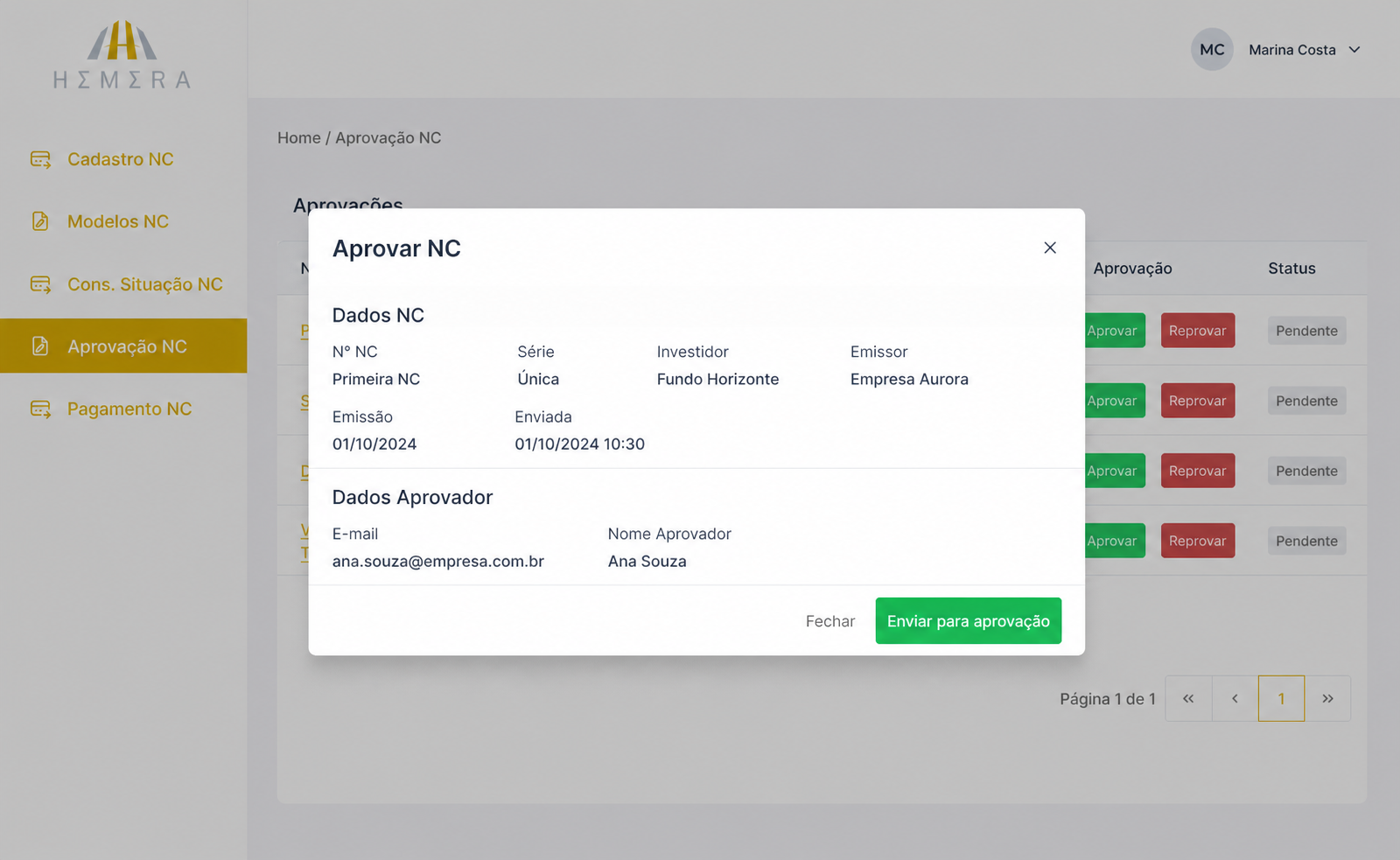Click the Primeira NC value
Screen dimensions: 1400x860
tap(376, 379)
